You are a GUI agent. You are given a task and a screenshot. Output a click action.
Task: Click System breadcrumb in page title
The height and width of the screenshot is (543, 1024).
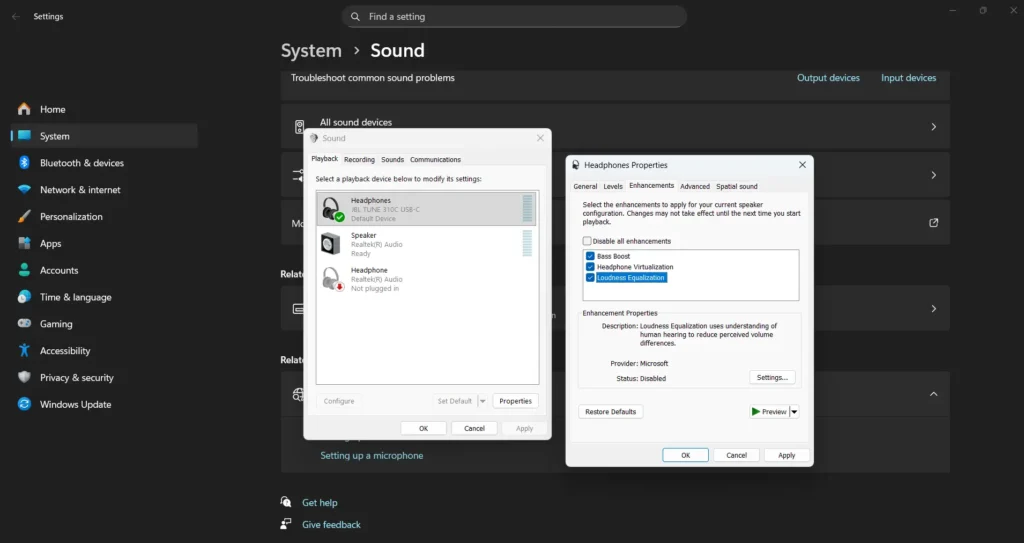(311, 50)
